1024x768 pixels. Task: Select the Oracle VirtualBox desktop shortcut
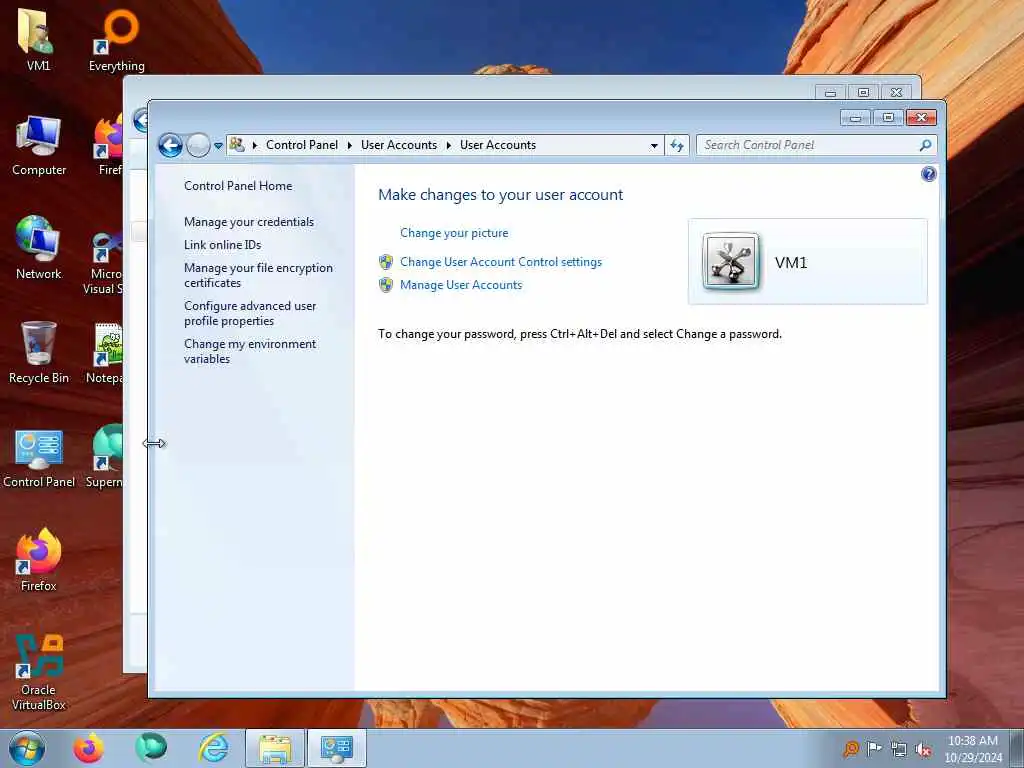tap(39, 673)
